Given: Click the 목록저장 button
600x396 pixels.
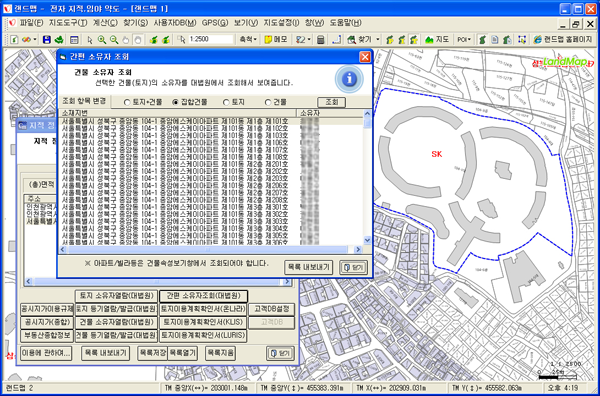Looking at the screenshot, I should [152, 353].
